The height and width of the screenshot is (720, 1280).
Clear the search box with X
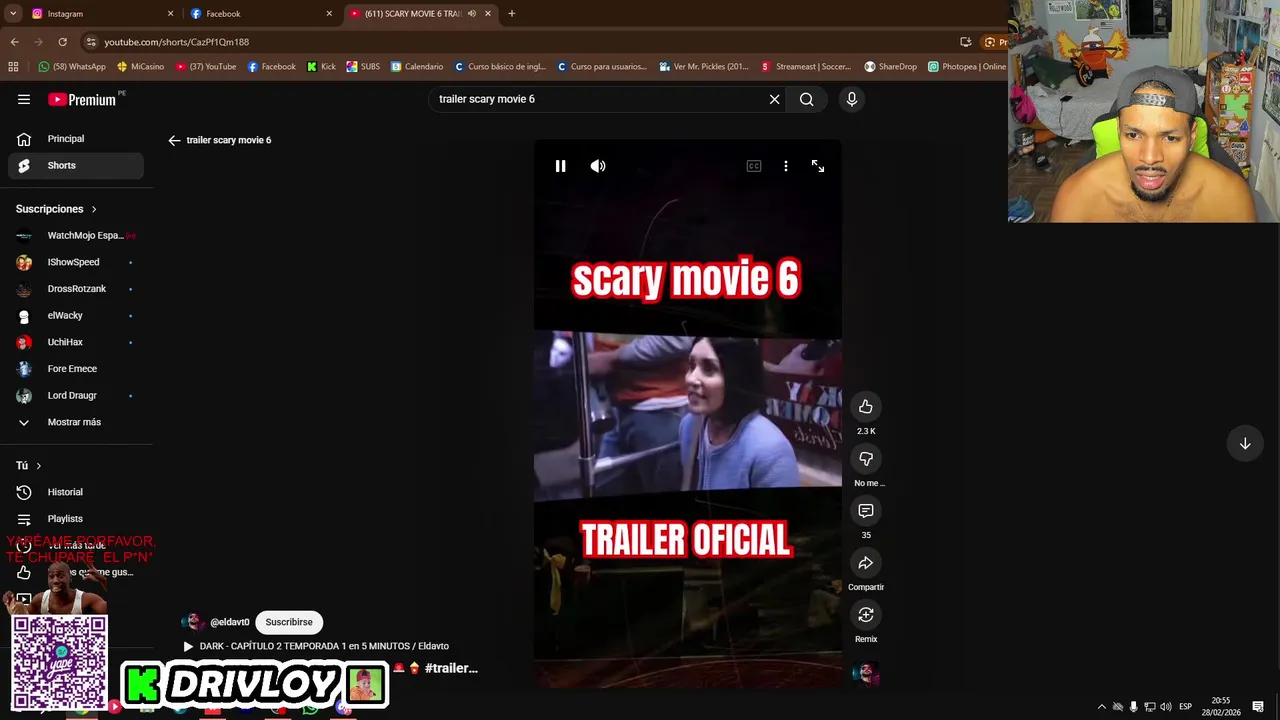click(x=774, y=99)
